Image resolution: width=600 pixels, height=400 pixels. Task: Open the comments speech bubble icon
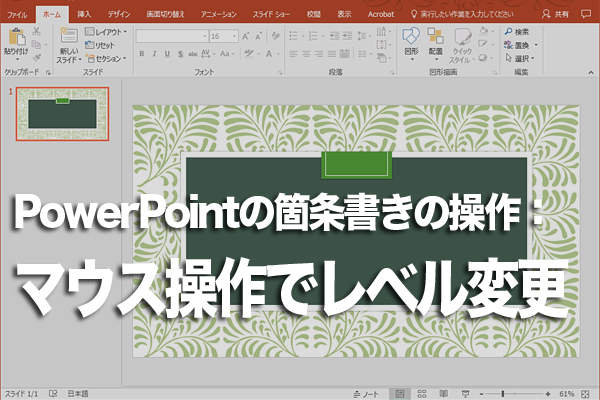(585, 14)
